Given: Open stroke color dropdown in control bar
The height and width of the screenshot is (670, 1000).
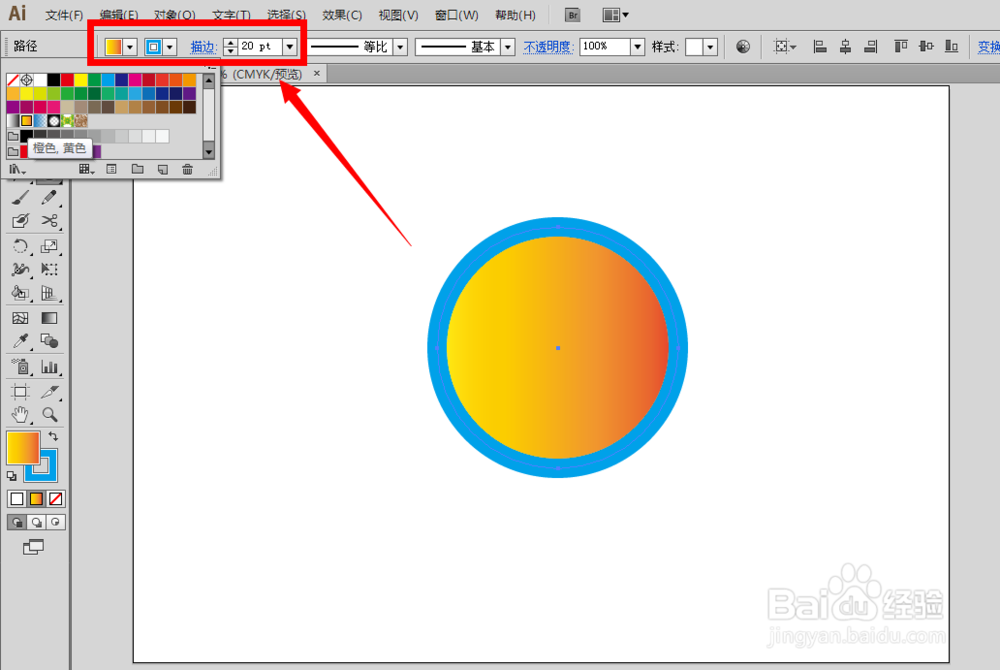Looking at the screenshot, I should pyautogui.click(x=170, y=47).
